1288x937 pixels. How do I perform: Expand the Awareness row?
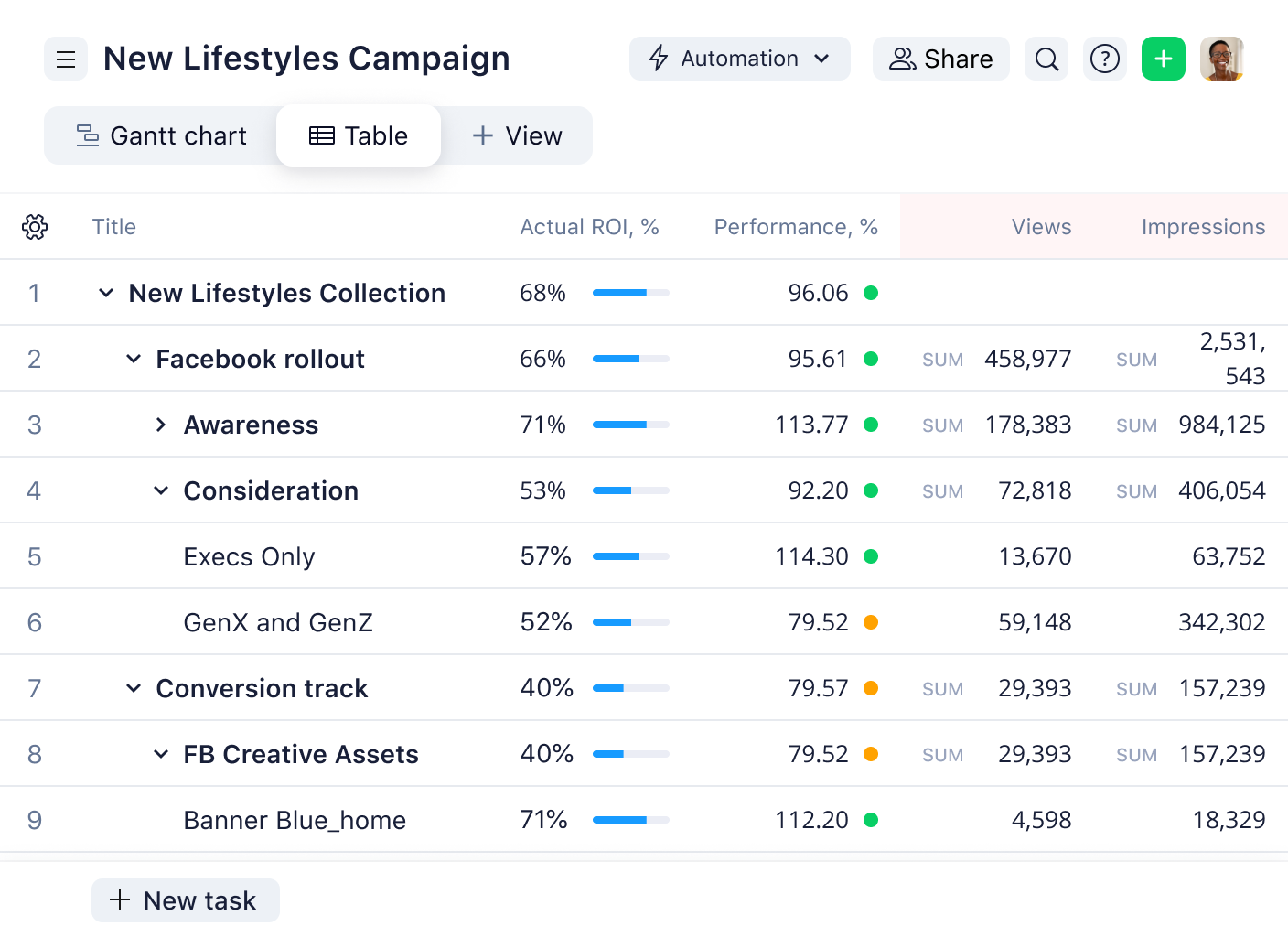161,425
